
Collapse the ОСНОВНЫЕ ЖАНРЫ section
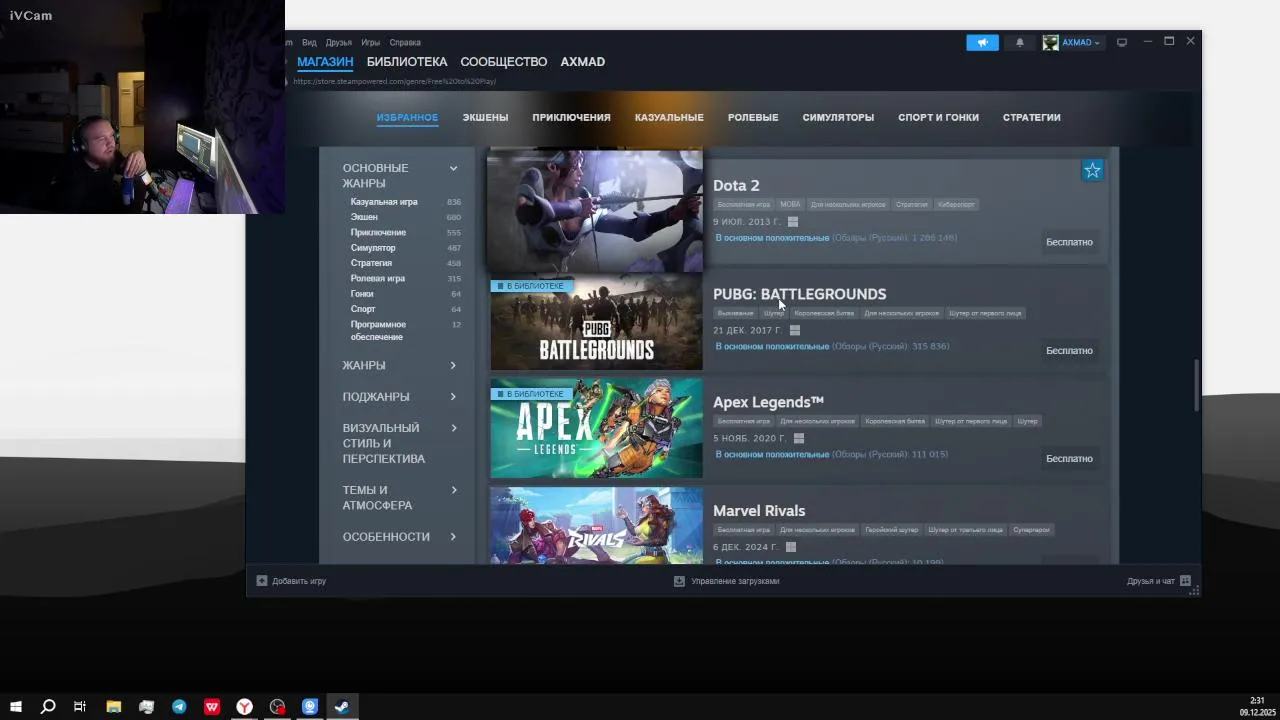[x=453, y=168]
